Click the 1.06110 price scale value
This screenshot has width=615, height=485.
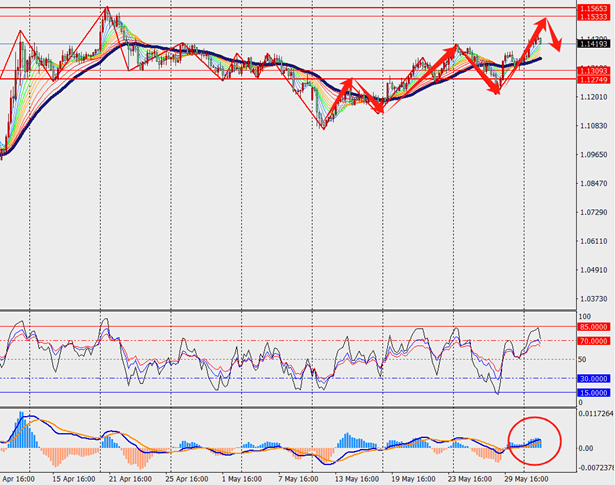(x=593, y=241)
